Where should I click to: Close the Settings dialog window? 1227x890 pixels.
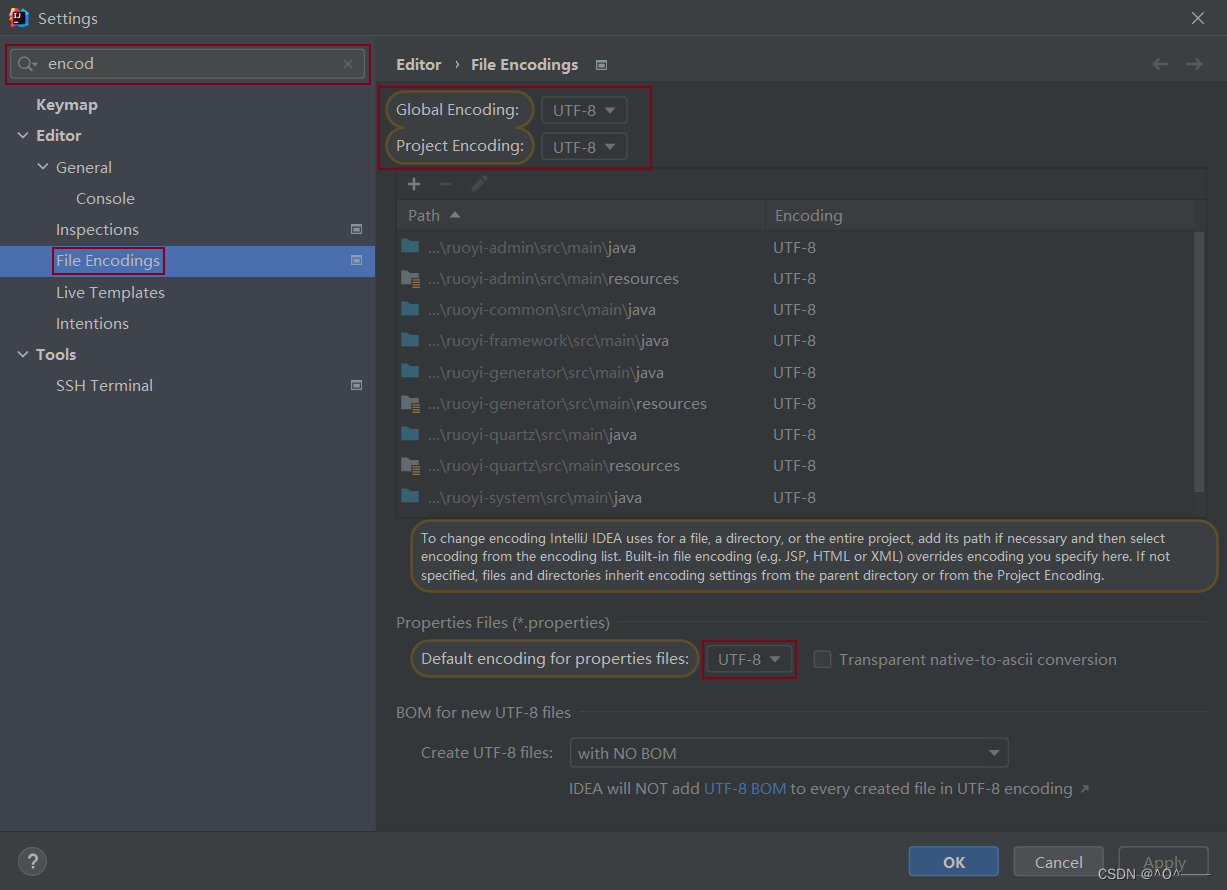click(1198, 18)
